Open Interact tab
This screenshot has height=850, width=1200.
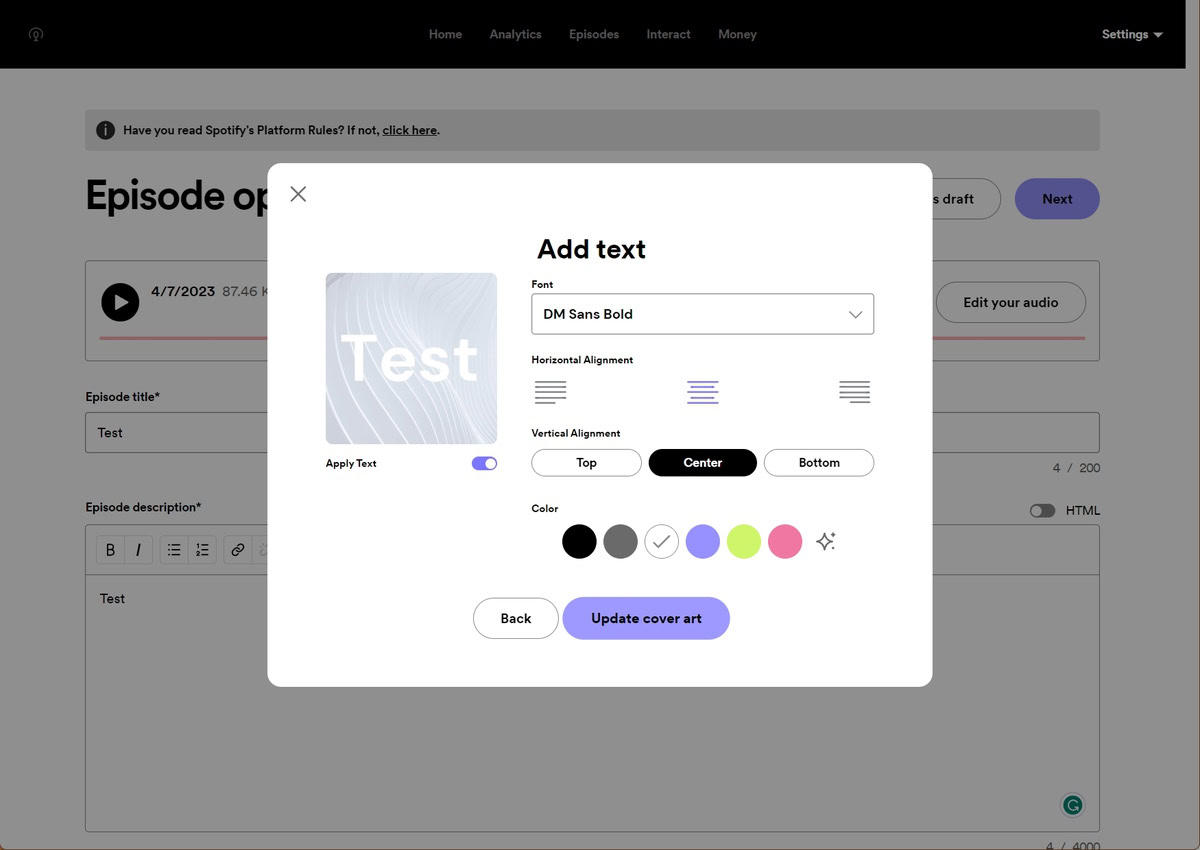668,34
